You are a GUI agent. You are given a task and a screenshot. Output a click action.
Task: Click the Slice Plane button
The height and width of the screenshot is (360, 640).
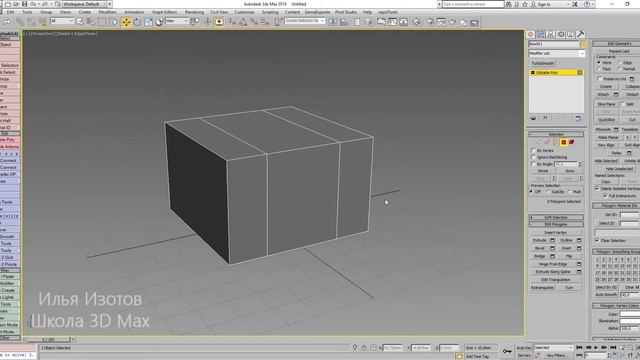606,104
